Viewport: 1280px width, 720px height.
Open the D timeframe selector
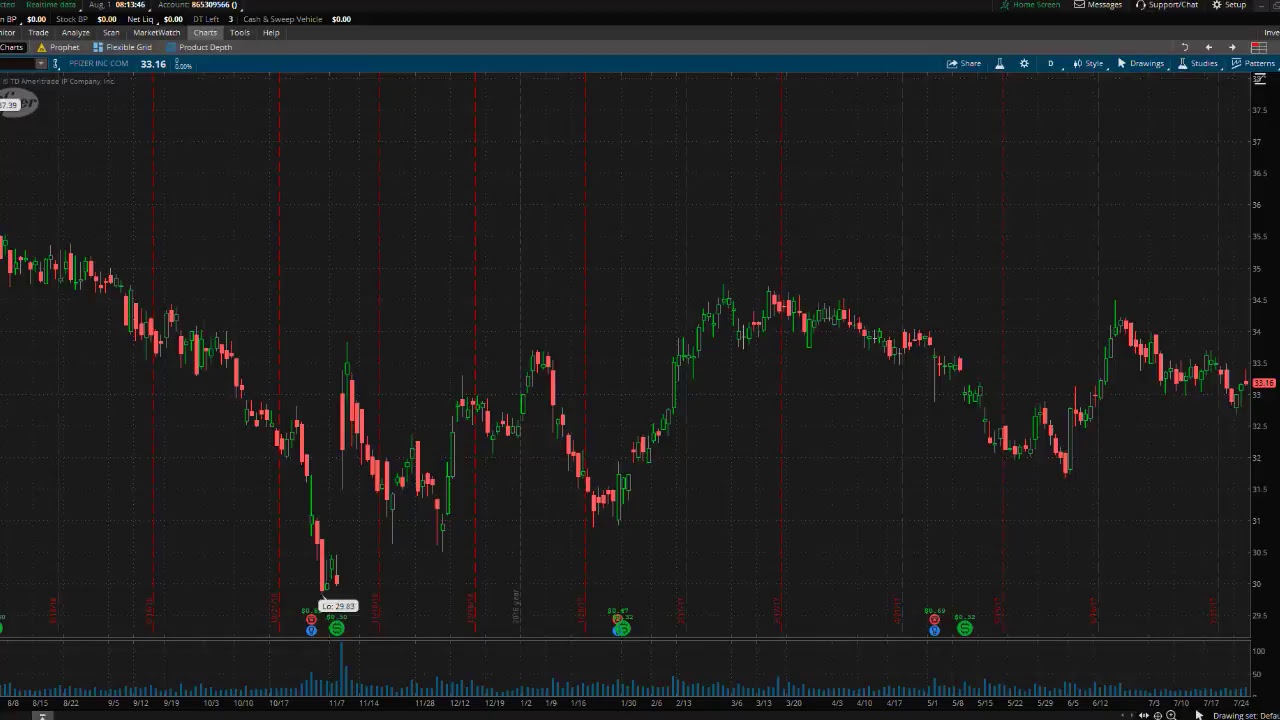(1050, 64)
